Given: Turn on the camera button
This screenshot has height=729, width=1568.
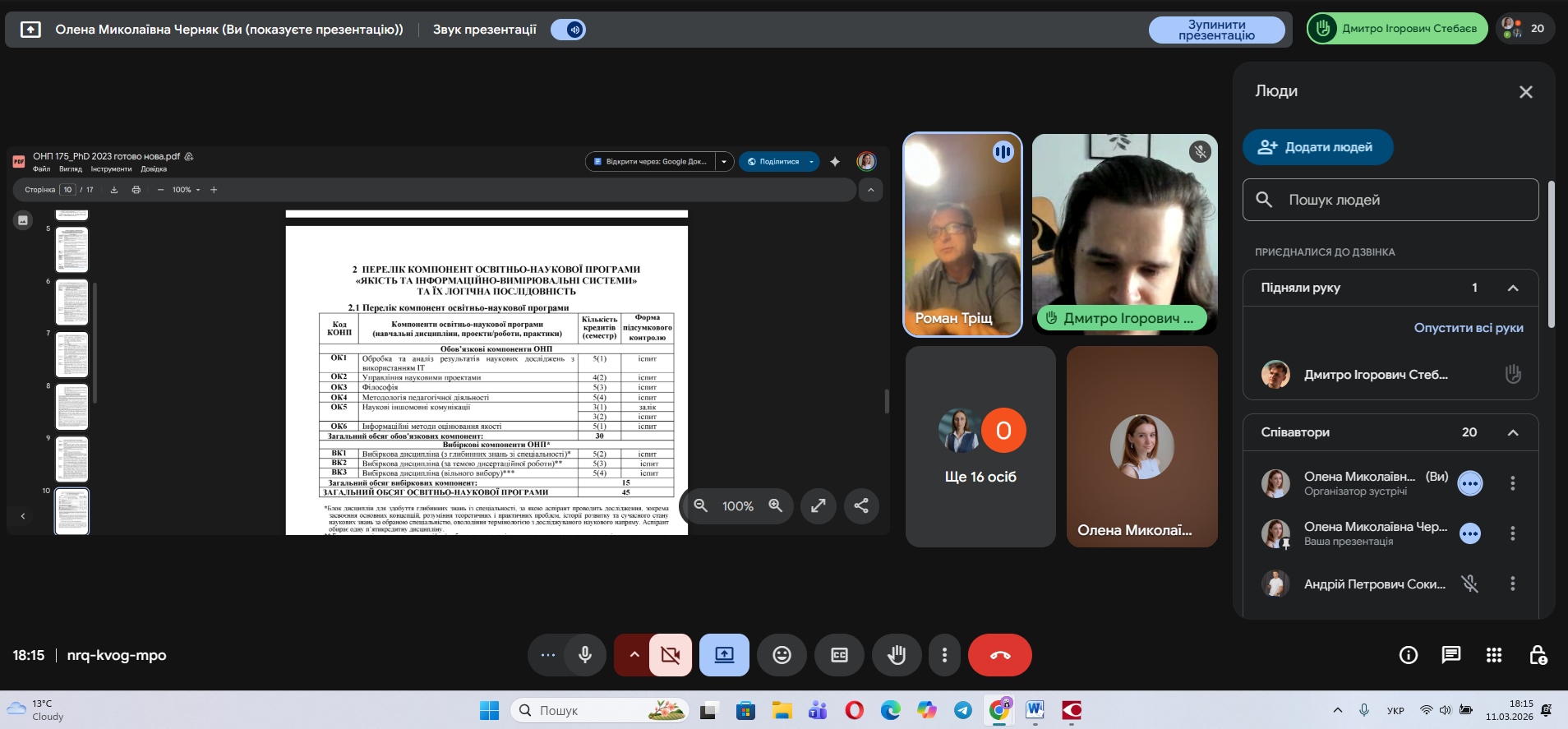Looking at the screenshot, I should tap(671, 655).
